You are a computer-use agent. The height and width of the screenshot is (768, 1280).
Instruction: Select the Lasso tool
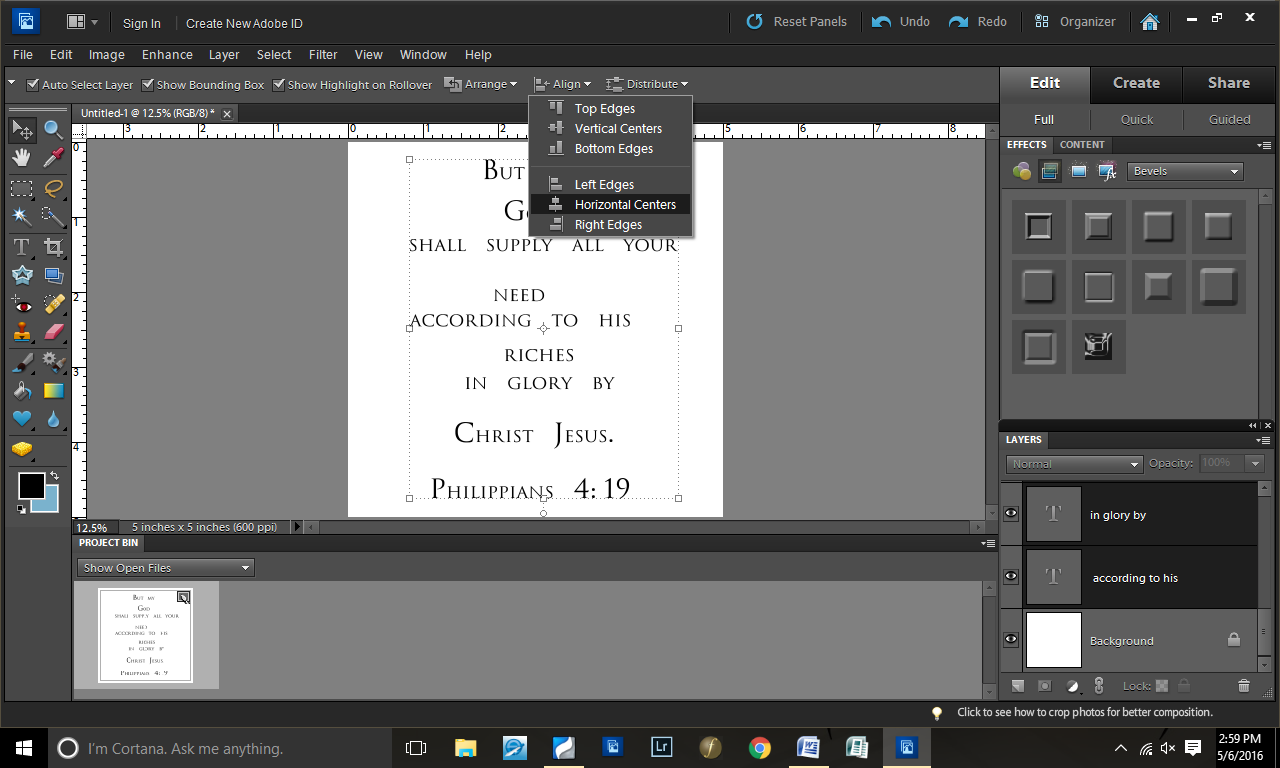[53, 187]
